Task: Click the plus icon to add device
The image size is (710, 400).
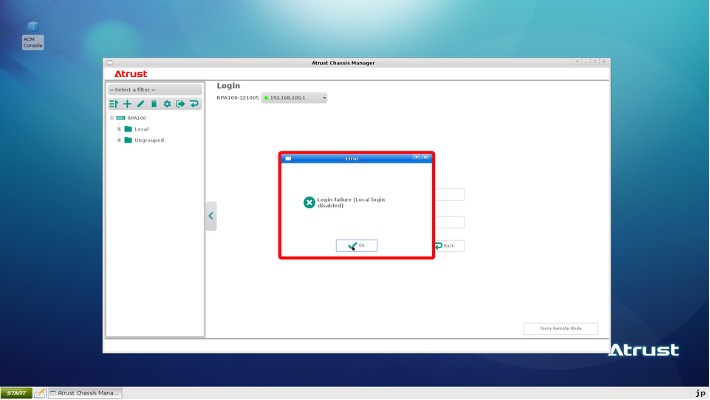Action: pyautogui.click(x=127, y=103)
